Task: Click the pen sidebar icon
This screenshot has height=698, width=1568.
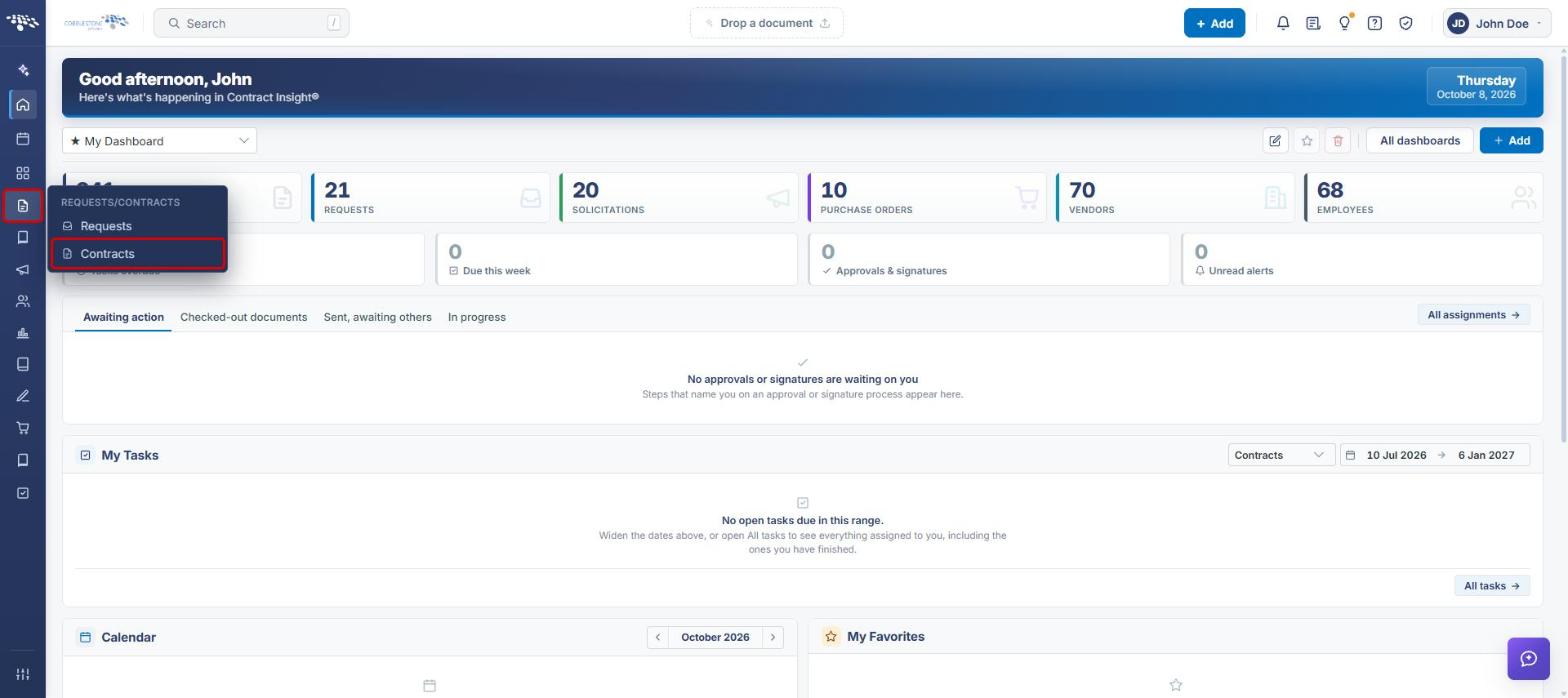Action: (23, 396)
